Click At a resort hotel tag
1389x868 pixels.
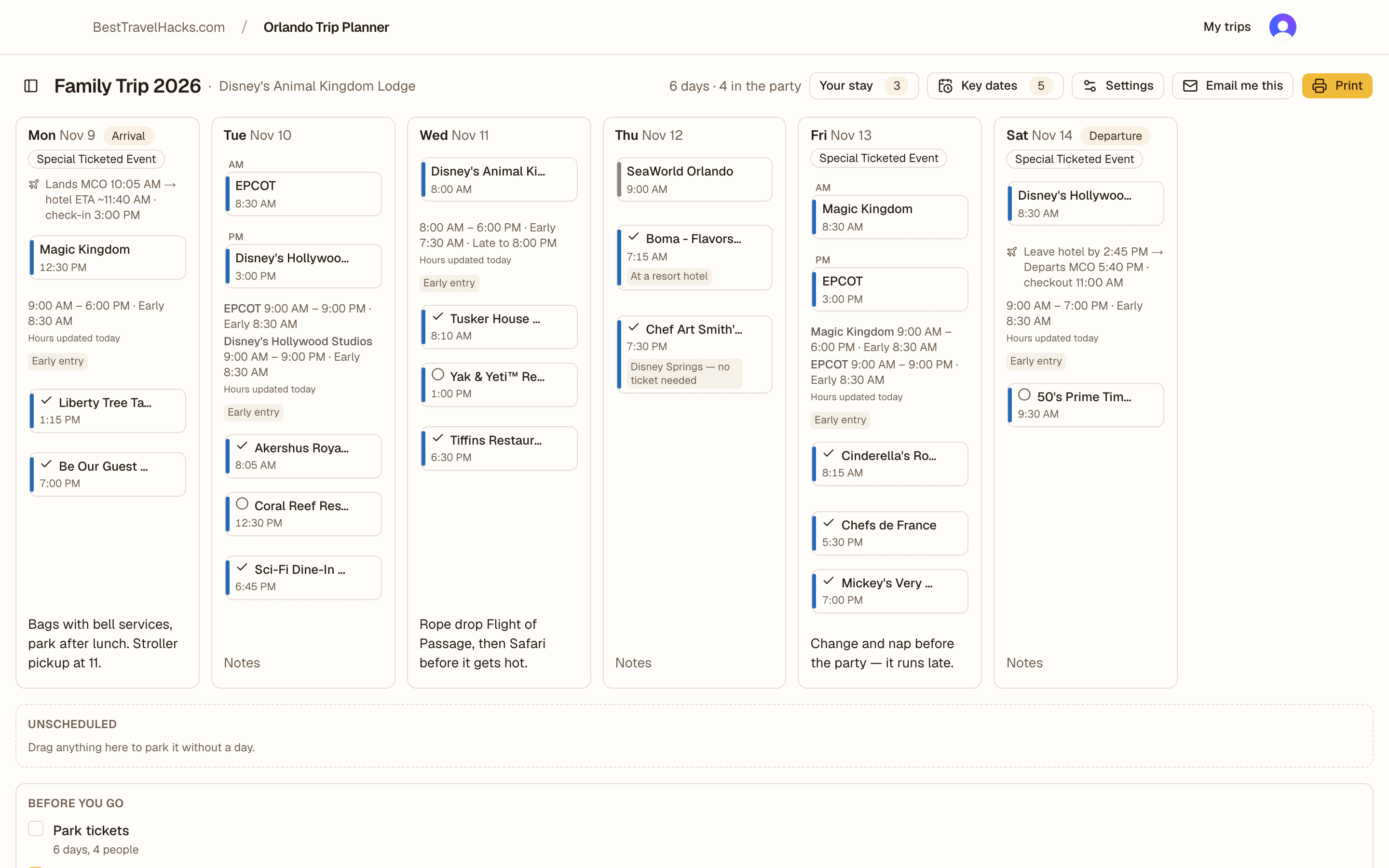pos(668,276)
